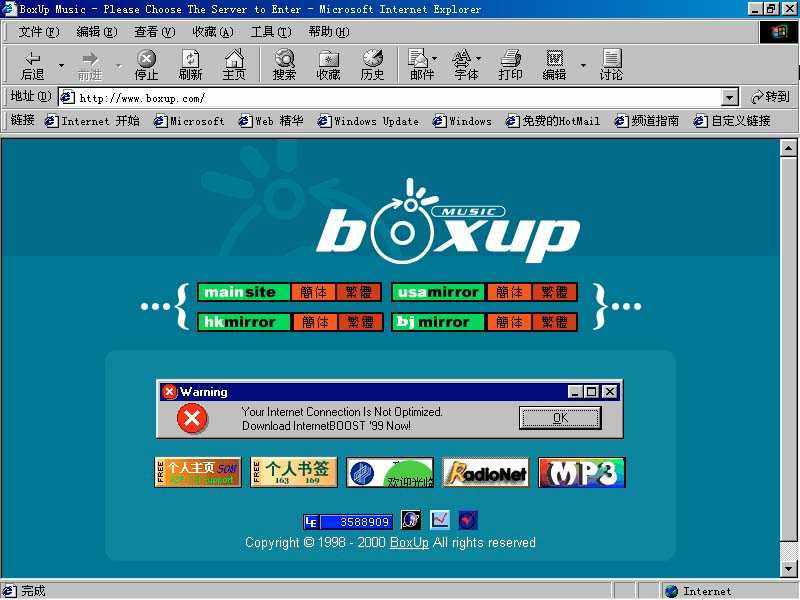
Task: Choose 簡体 for mainsite
Action: [x=313, y=292]
